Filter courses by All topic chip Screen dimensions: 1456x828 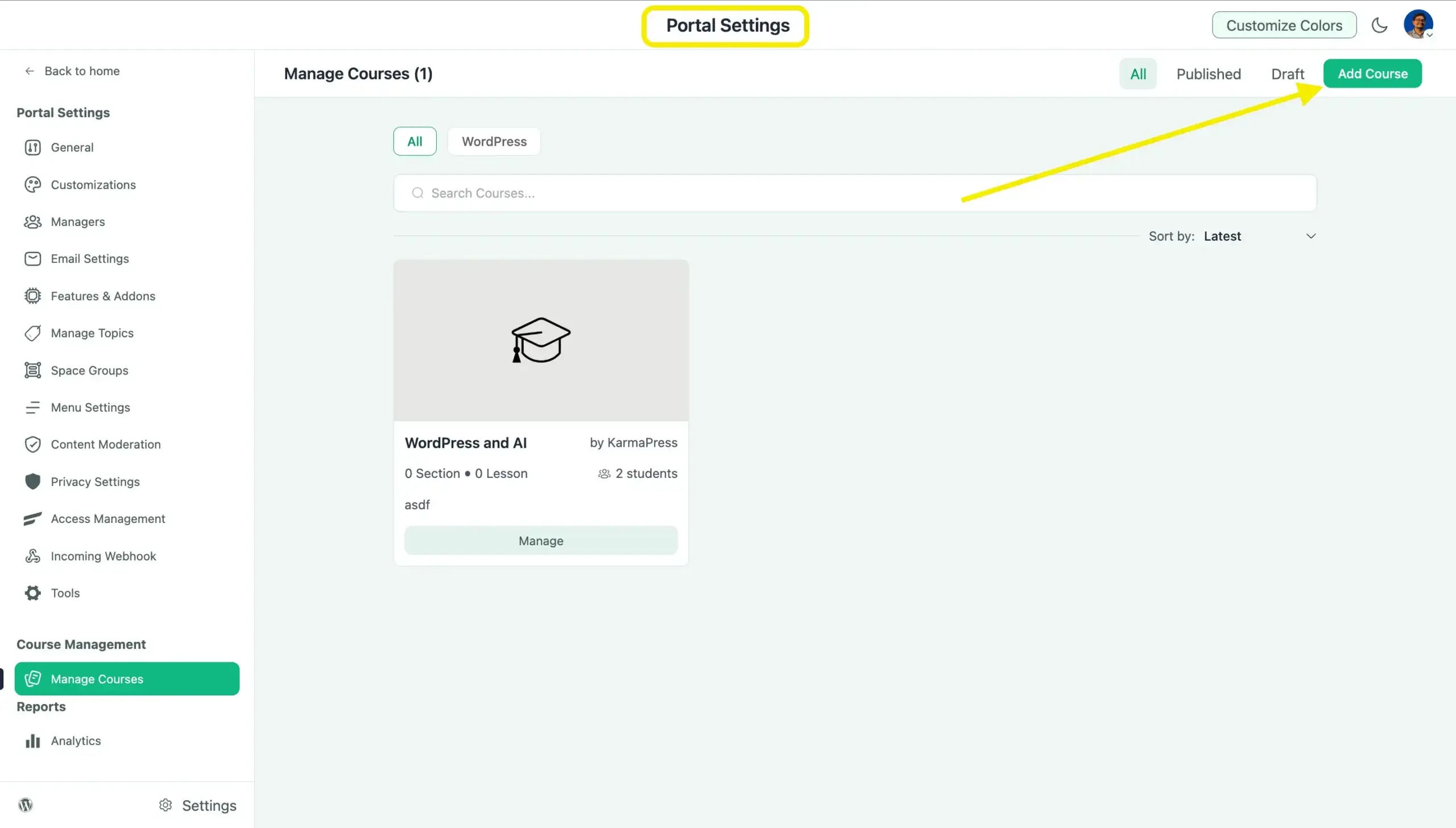[415, 141]
